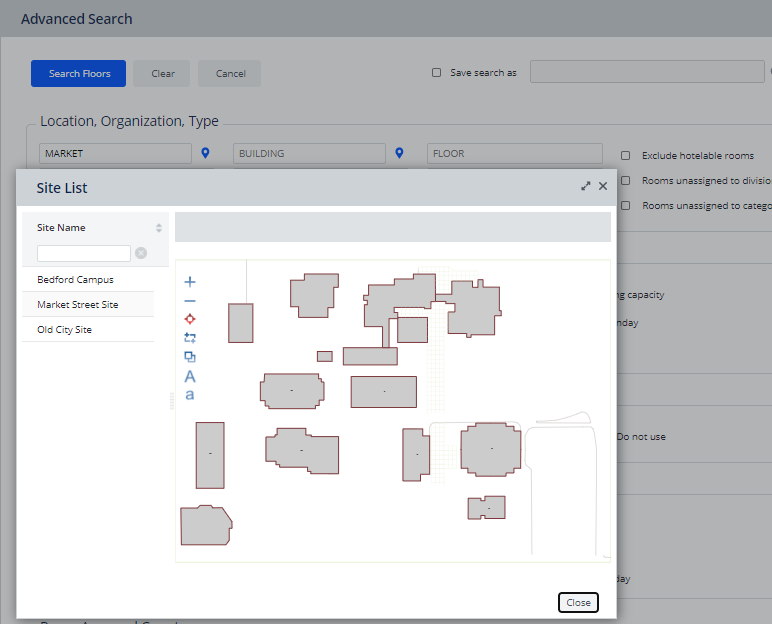The width and height of the screenshot is (772, 624).
Task: Zoom out on the site map
Action: [x=190, y=301]
